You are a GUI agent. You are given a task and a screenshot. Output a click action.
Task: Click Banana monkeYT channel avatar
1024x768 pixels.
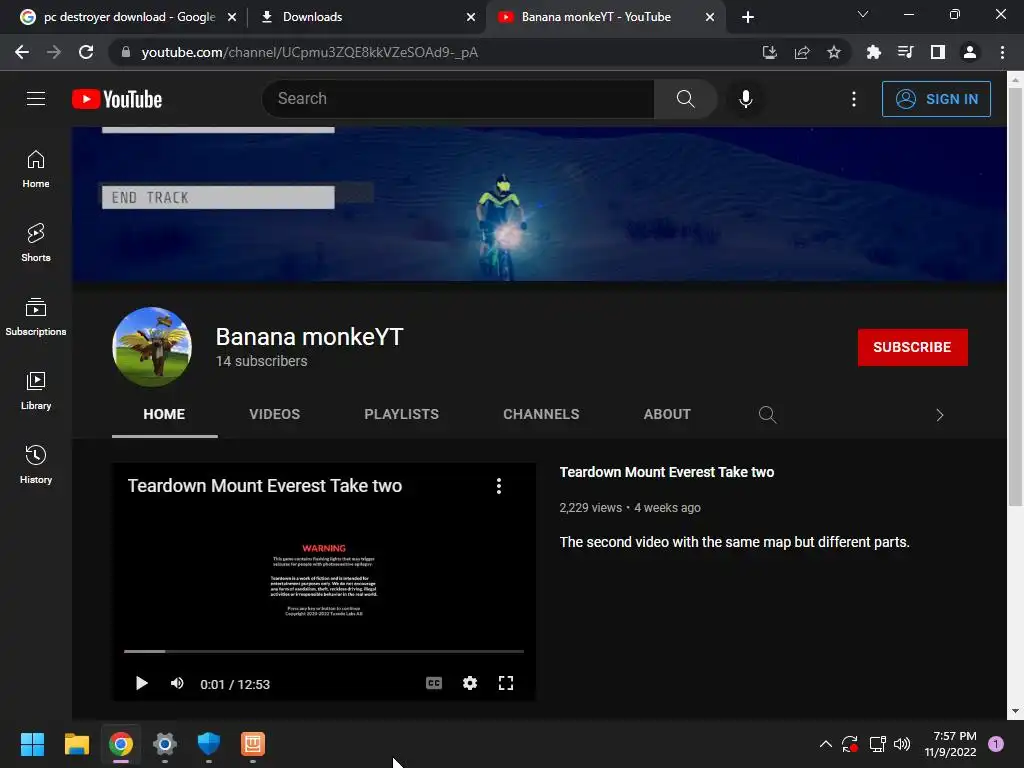(x=152, y=347)
